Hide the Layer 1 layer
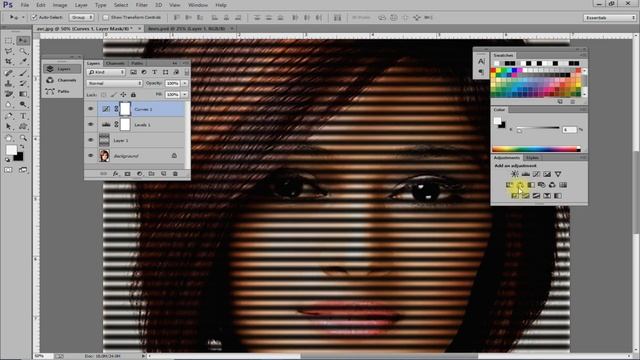This screenshot has height=360, width=640. click(91, 140)
